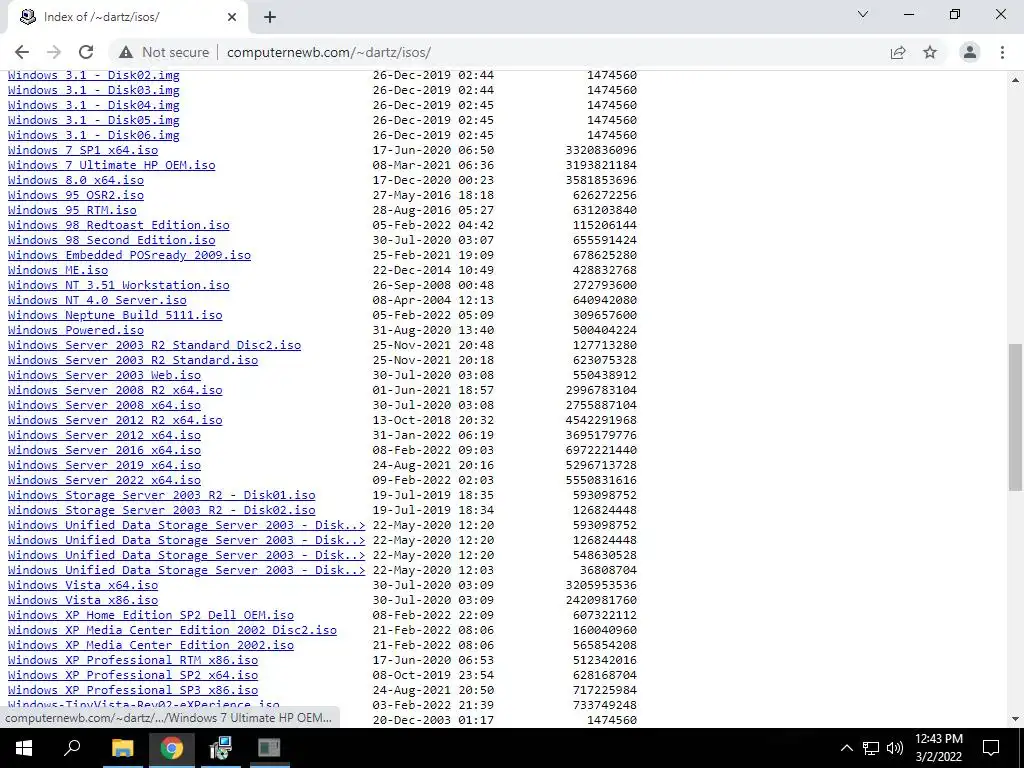Reload the current page
Screen dimensions: 1024x768
tap(86, 52)
